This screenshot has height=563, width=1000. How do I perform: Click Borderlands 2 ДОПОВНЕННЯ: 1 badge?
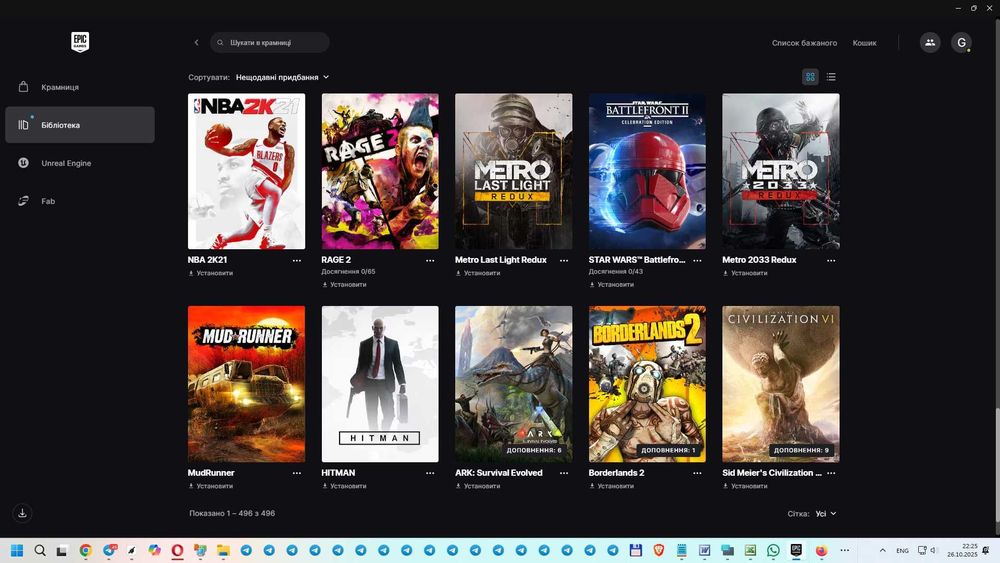click(668, 450)
